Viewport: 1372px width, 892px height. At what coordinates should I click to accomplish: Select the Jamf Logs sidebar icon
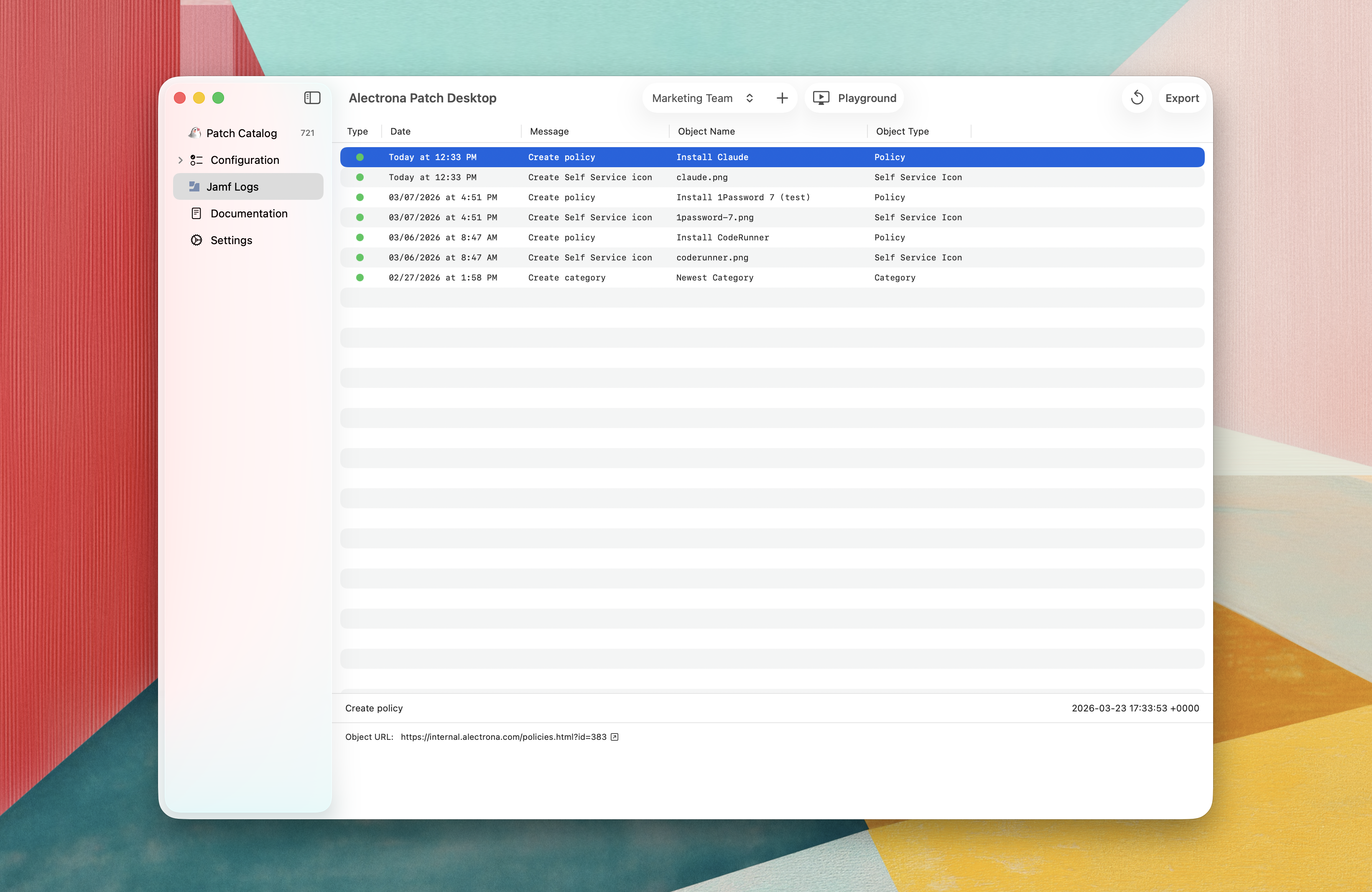[195, 186]
